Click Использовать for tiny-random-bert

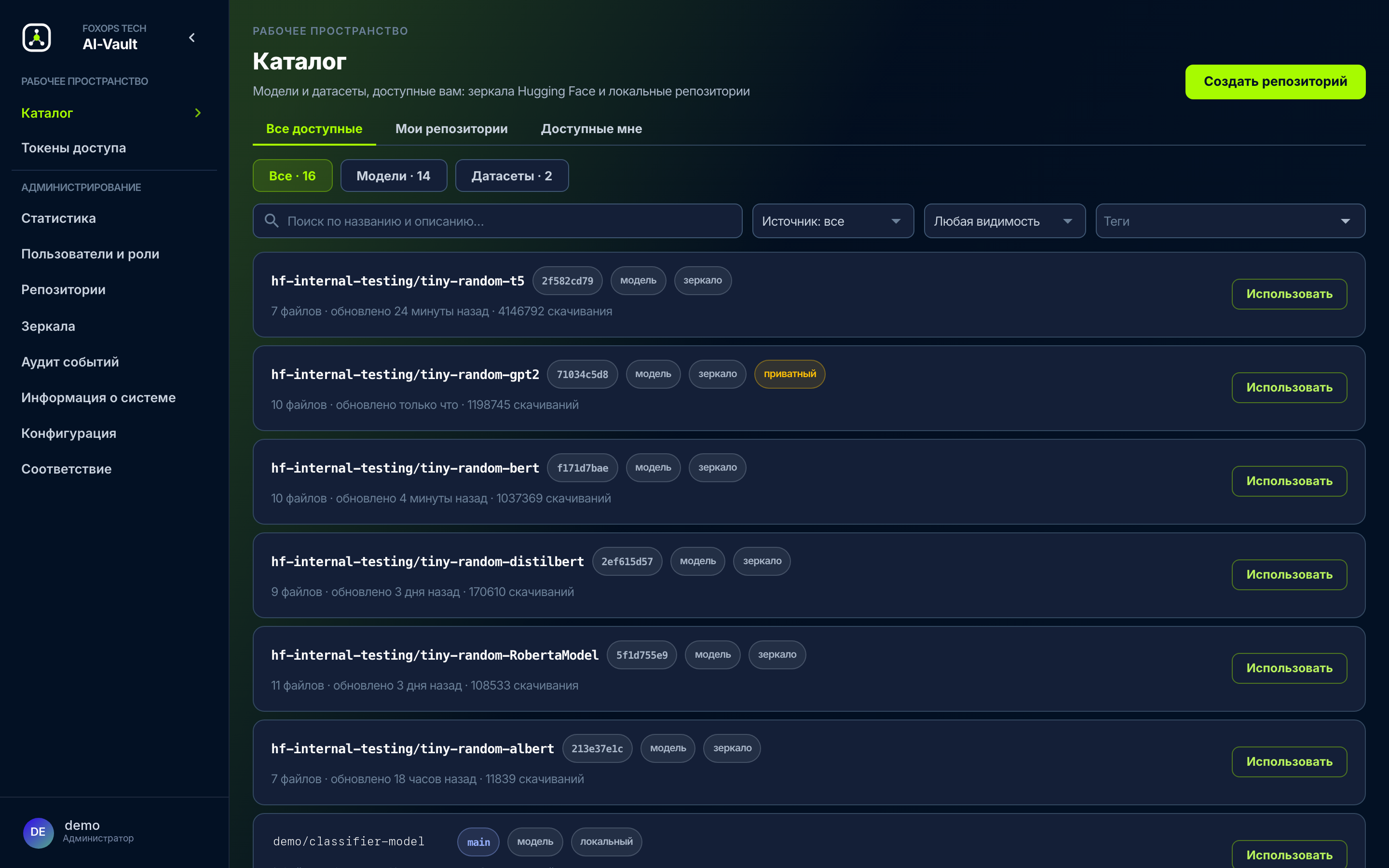click(x=1289, y=481)
